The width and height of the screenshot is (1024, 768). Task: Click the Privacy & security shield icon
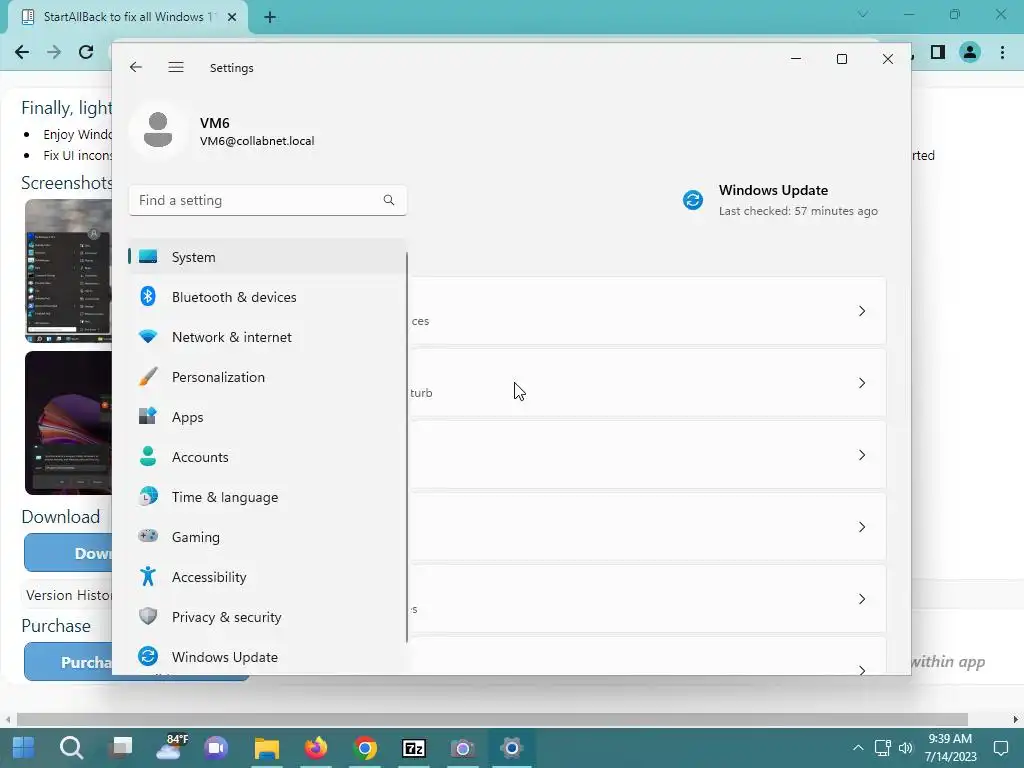(148, 616)
